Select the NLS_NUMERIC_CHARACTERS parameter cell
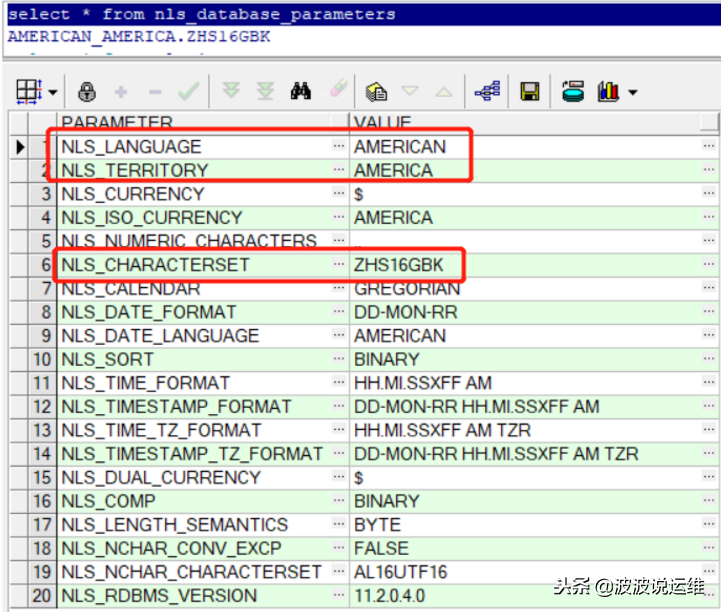 [202, 241]
